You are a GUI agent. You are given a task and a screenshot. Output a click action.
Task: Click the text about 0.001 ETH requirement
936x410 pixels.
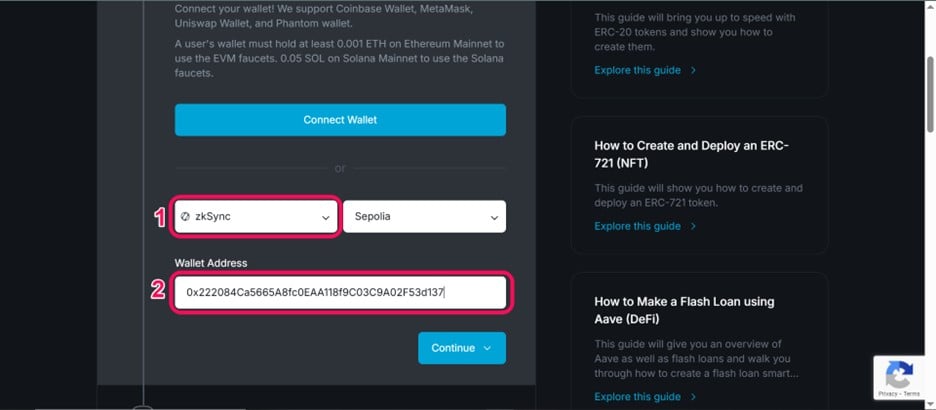point(340,58)
